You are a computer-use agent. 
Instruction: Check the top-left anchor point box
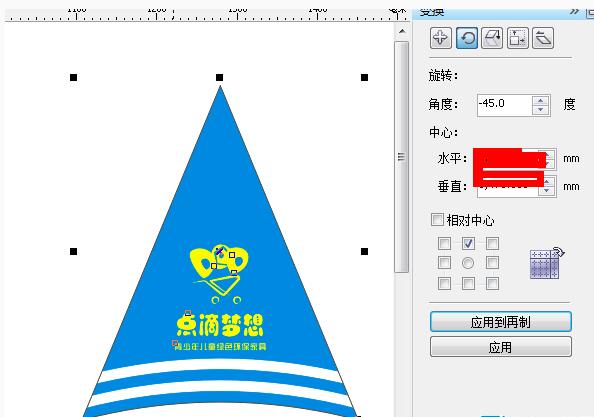[x=444, y=243]
